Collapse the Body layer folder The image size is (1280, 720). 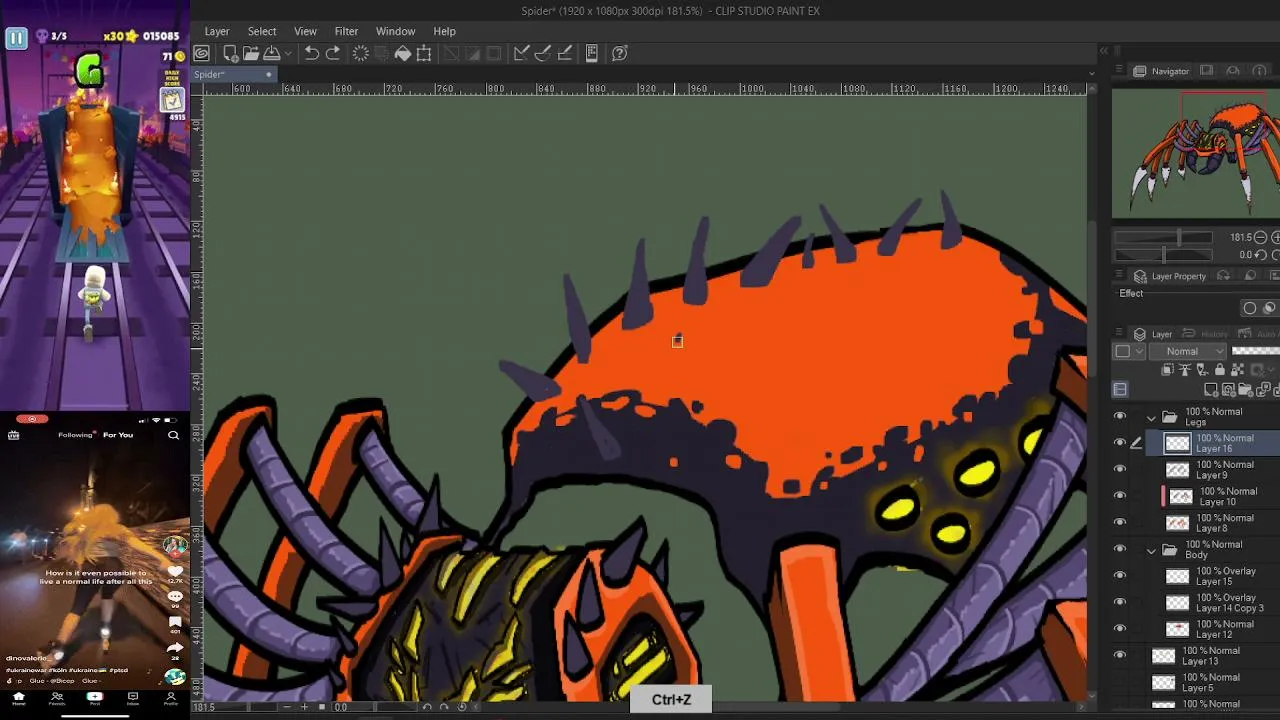tap(1151, 550)
